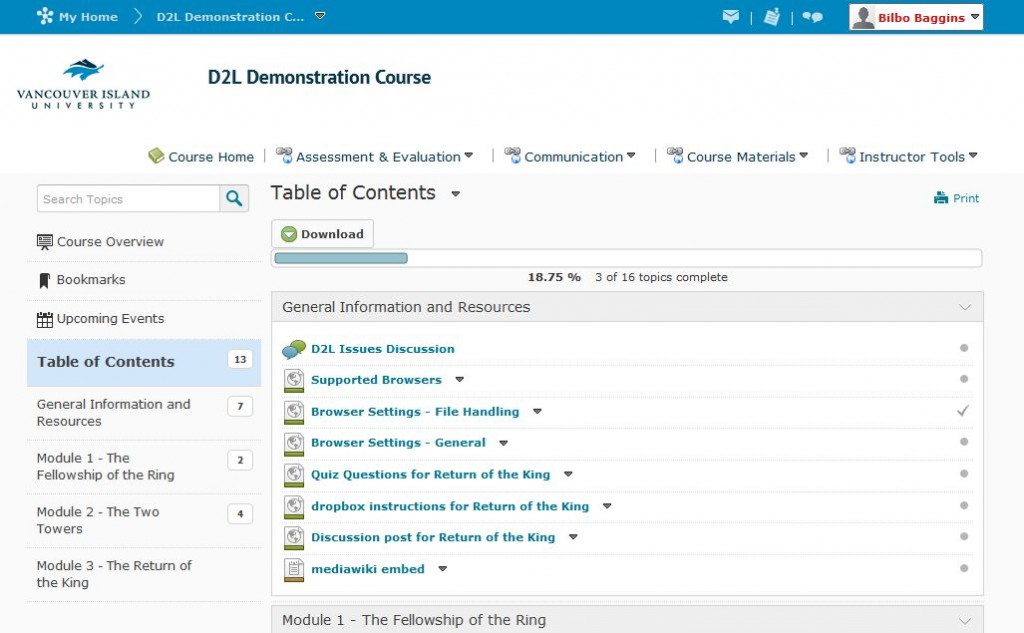Click the Bilbo Baggins user avatar icon
Image resolution: width=1024 pixels, height=633 pixels.
(x=863, y=17)
